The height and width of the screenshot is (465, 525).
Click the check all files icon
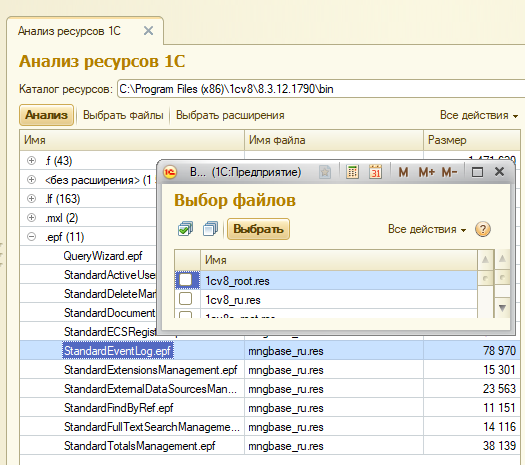[x=185, y=229]
